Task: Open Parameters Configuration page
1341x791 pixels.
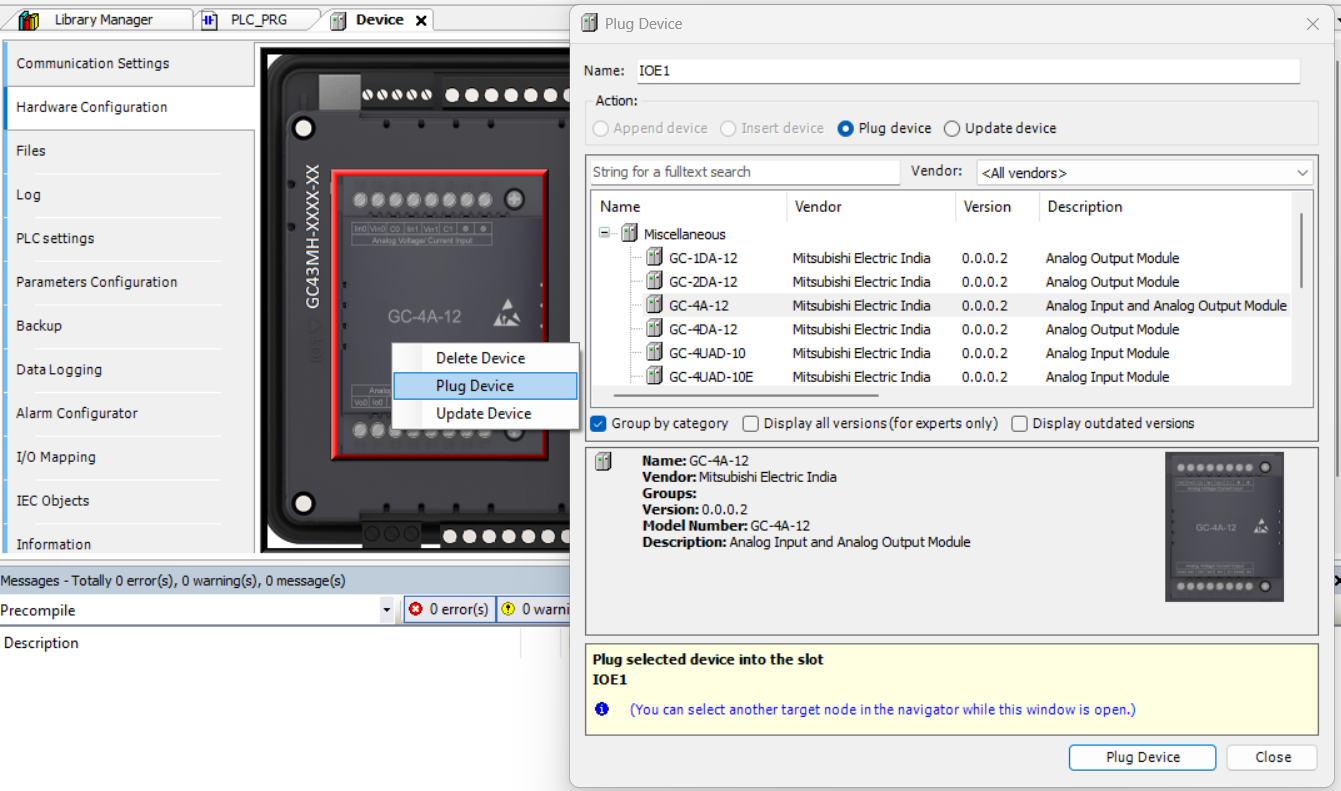Action: click(x=130, y=282)
